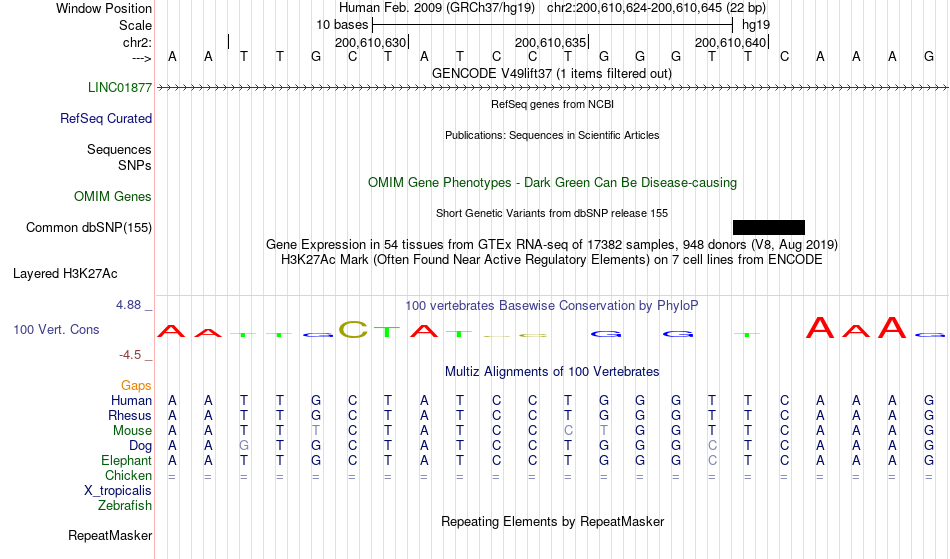950x559 pixels.
Task: Select the Human alignment row label
Action: point(131,401)
